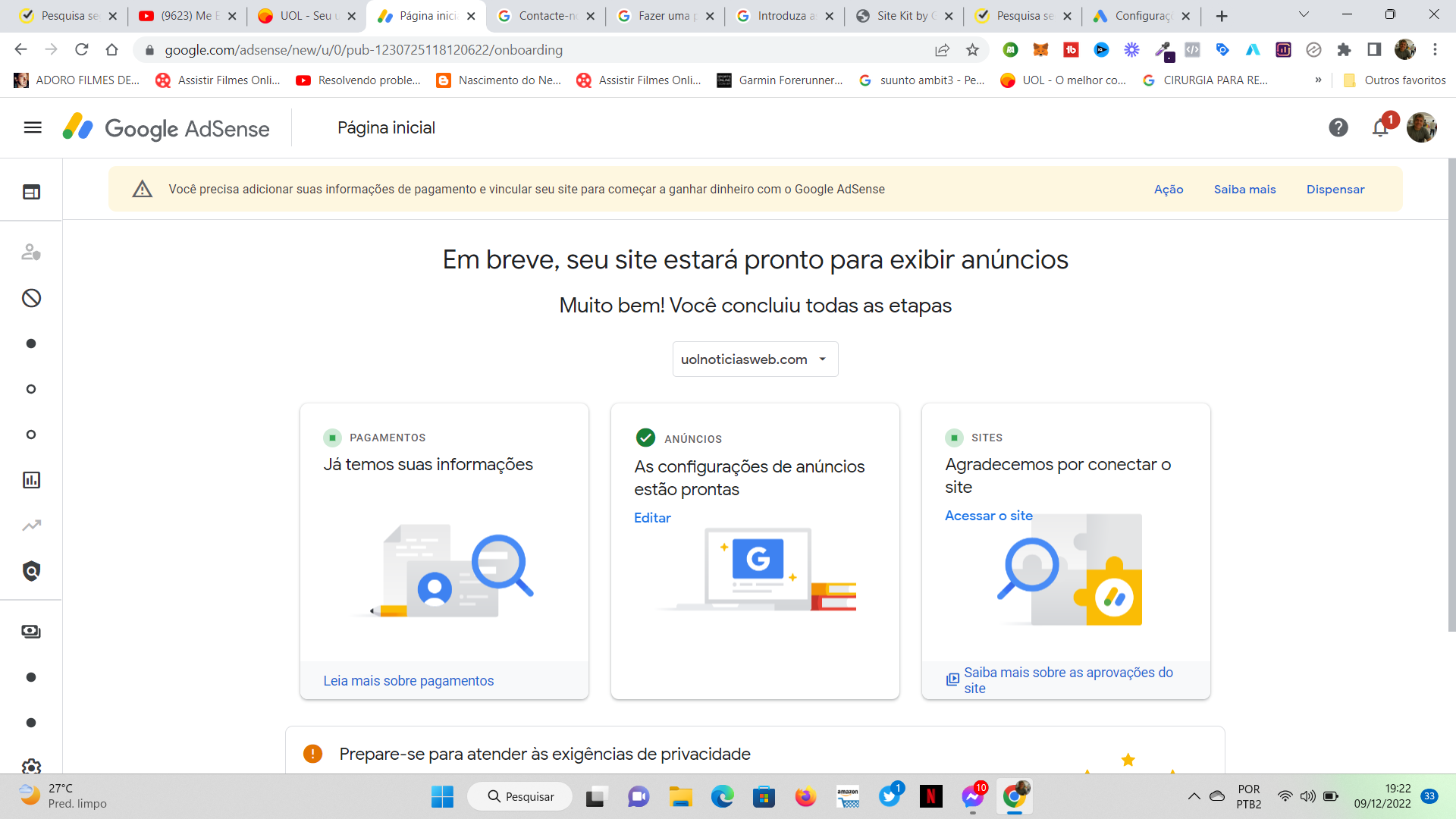This screenshot has width=1456, height=819.
Task: Open Windows Start menu
Action: tap(442, 796)
